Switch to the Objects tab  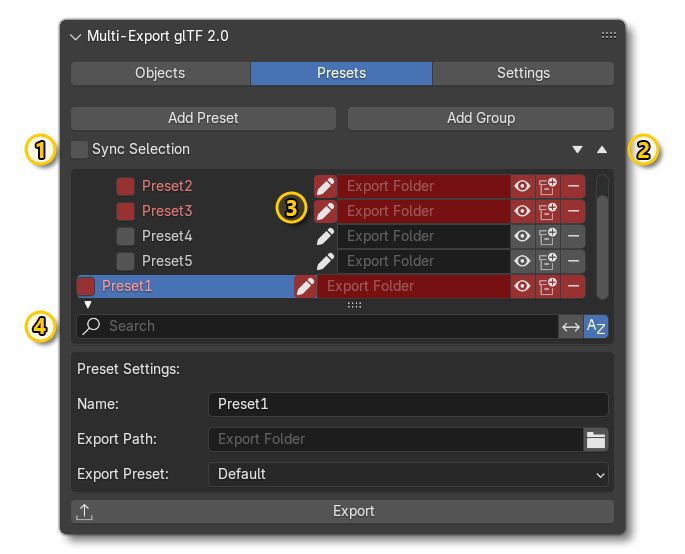pos(160,73)
